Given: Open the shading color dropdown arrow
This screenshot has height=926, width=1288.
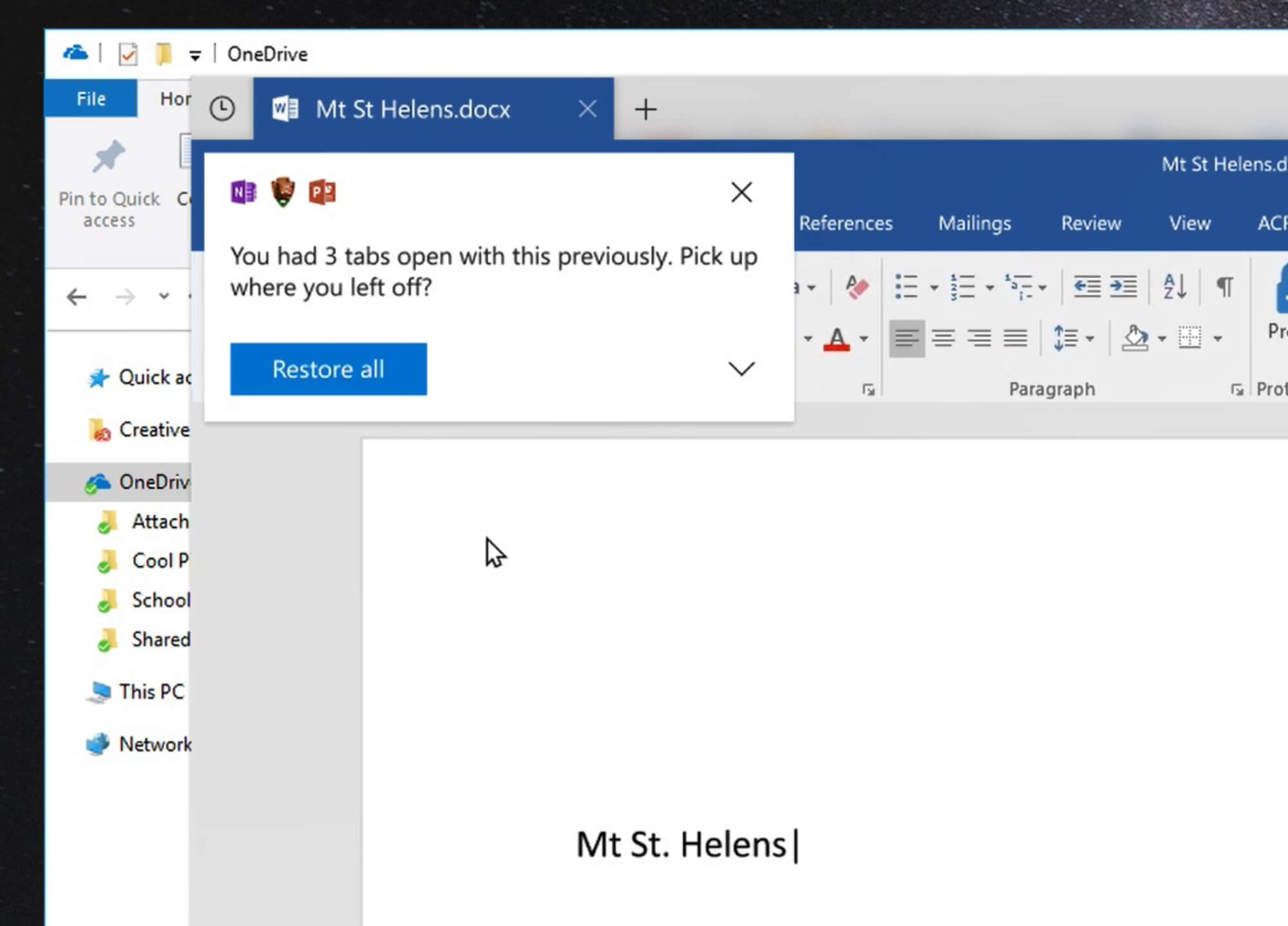Looking at the screenshot, I should (x=1162, y=339).
